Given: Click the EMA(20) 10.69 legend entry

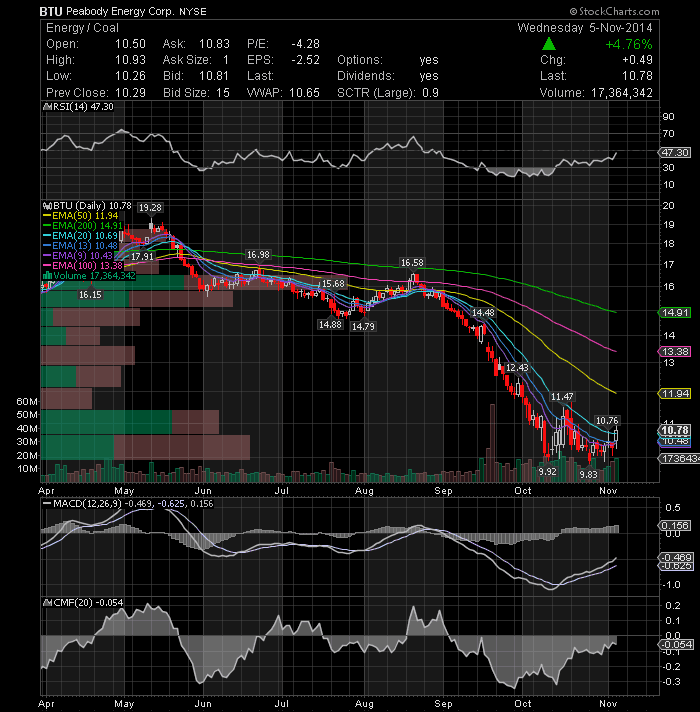Looking at the screenshot, I should pyautogui.click(x=80, y=236).
